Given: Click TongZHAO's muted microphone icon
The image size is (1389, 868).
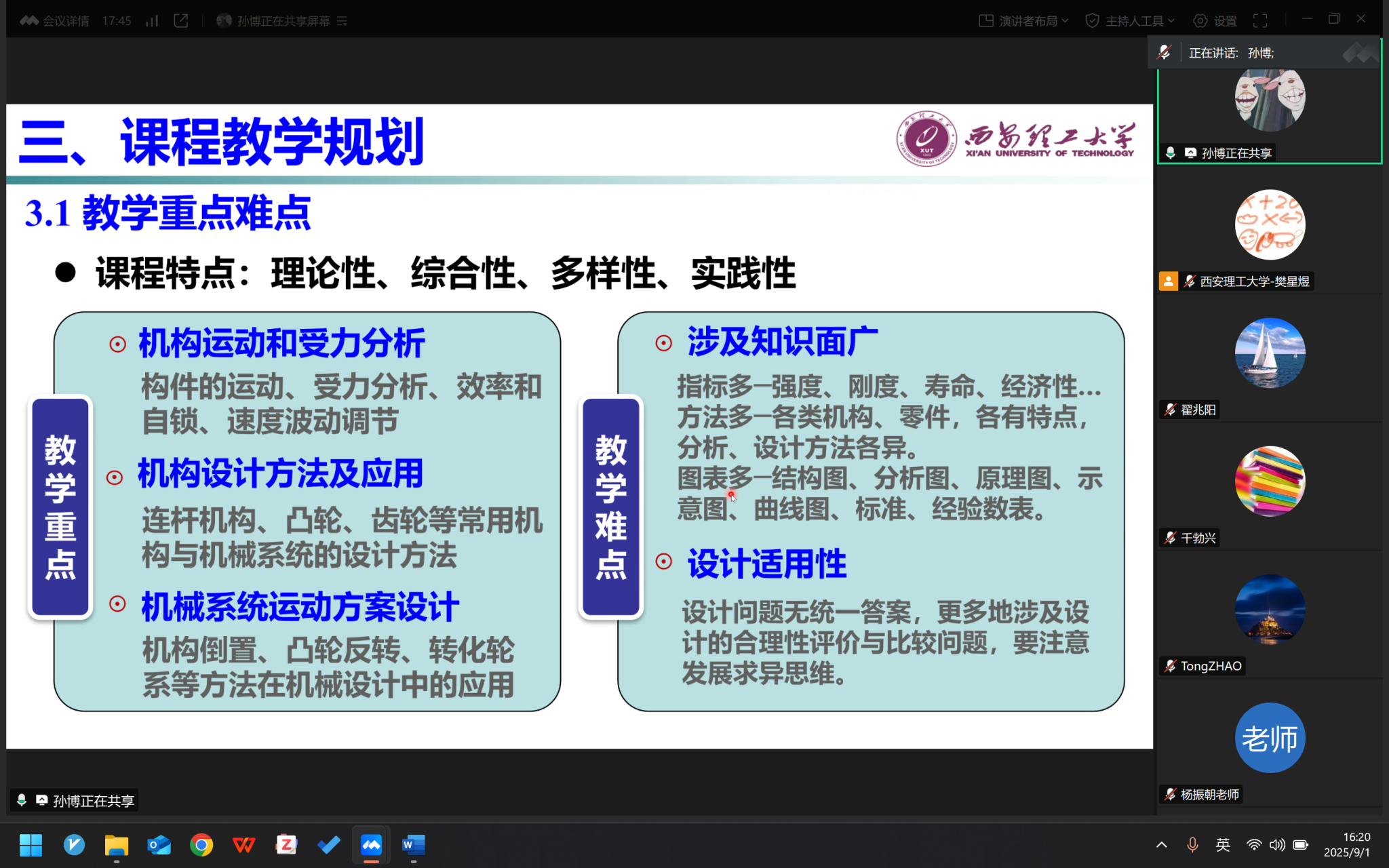Looking at the screenshot, I should tap(1171, 666).
